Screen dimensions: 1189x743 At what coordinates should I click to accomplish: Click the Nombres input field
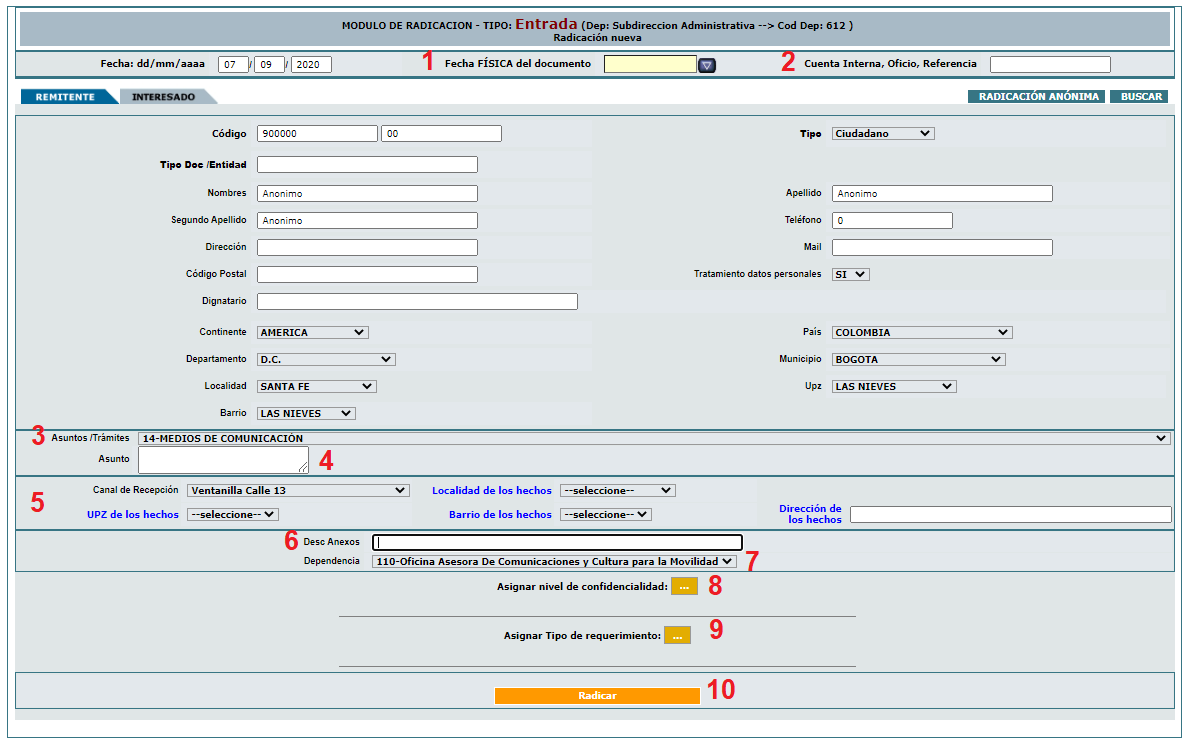367,193
